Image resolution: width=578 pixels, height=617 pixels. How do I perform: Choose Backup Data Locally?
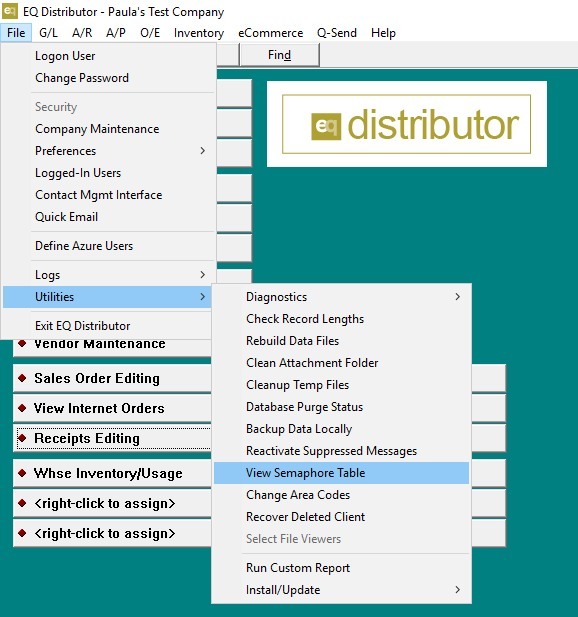point(341,429)
